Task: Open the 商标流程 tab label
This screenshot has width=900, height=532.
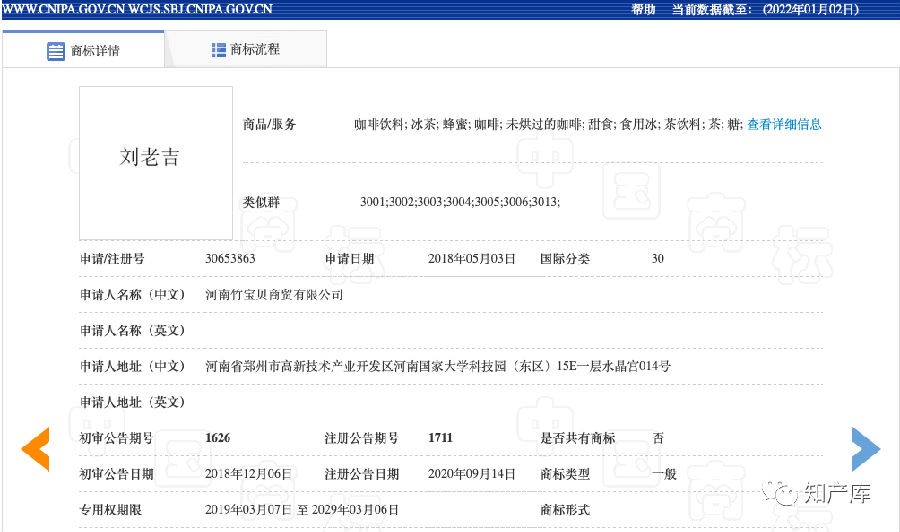Action: click(x=255, y=49)
